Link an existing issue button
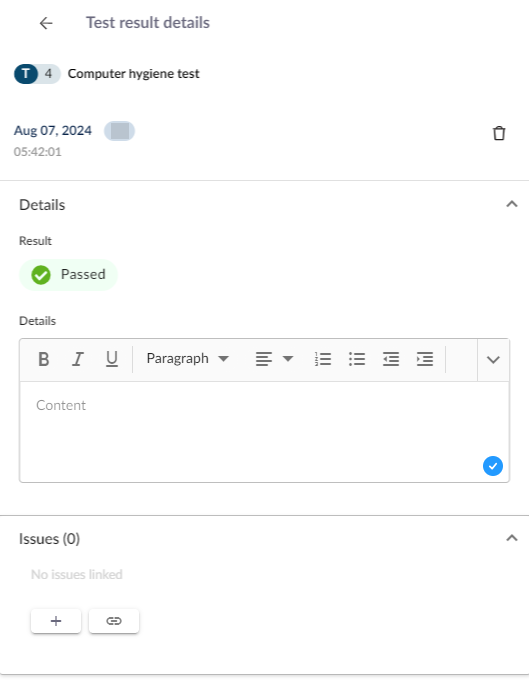The image size is (529, 691). 114,621
